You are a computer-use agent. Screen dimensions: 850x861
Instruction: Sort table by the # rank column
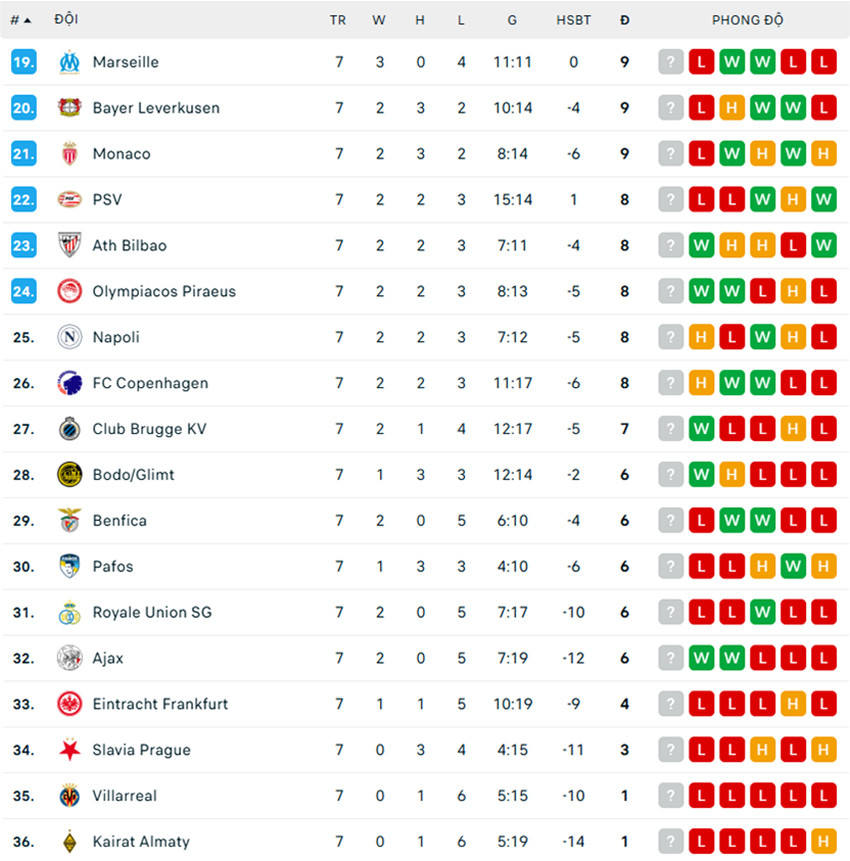pos(20,20)
